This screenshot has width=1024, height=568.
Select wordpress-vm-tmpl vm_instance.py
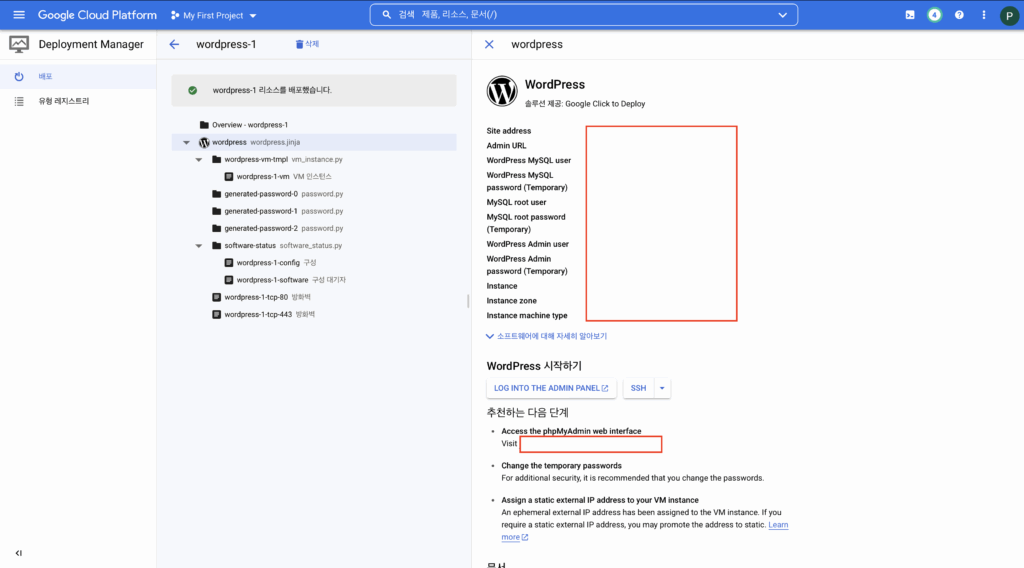314,159
